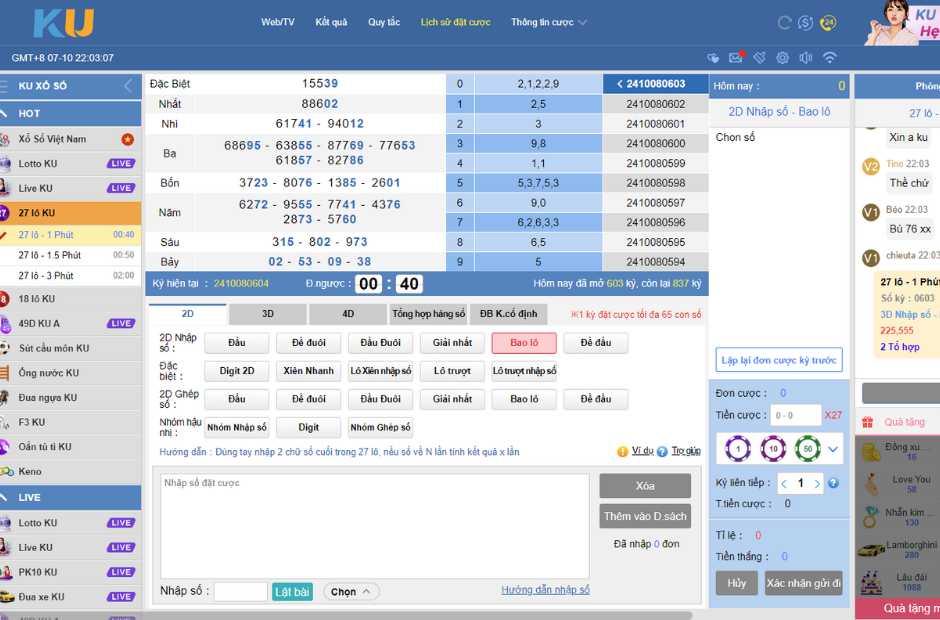
Task: Collapse the LIVE section in sidebar
Action: click(x=4, y=497)
